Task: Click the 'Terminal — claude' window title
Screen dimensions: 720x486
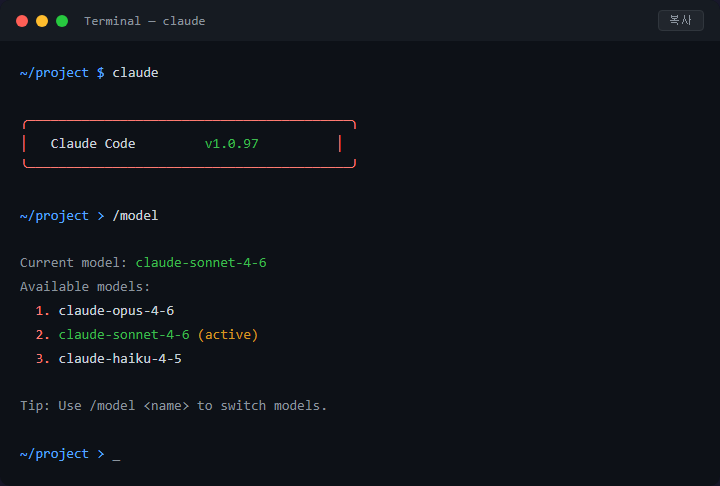Action: point(145,21)
